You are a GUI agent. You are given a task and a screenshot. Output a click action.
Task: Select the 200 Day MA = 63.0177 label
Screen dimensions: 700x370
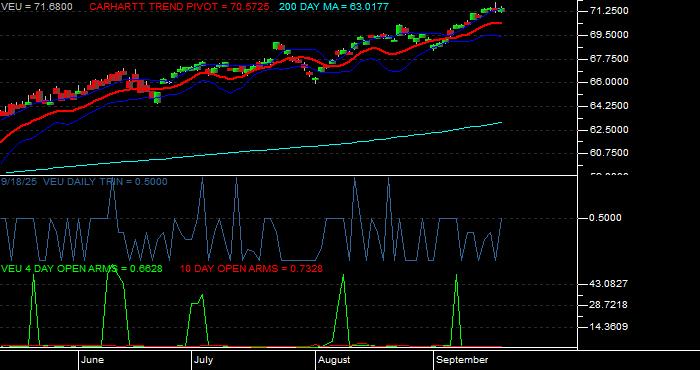click(334, 7)
